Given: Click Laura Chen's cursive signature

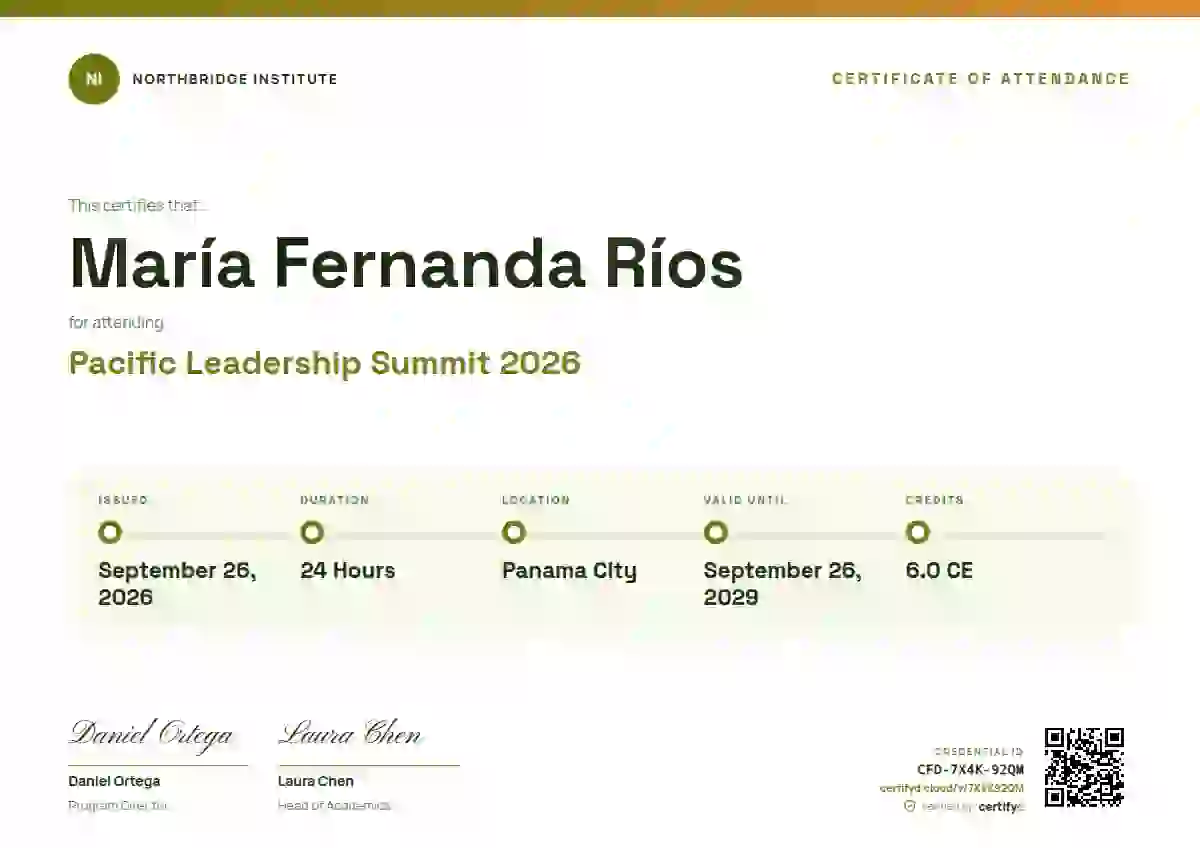Looking at the screenshot, I should click(350, 734).
